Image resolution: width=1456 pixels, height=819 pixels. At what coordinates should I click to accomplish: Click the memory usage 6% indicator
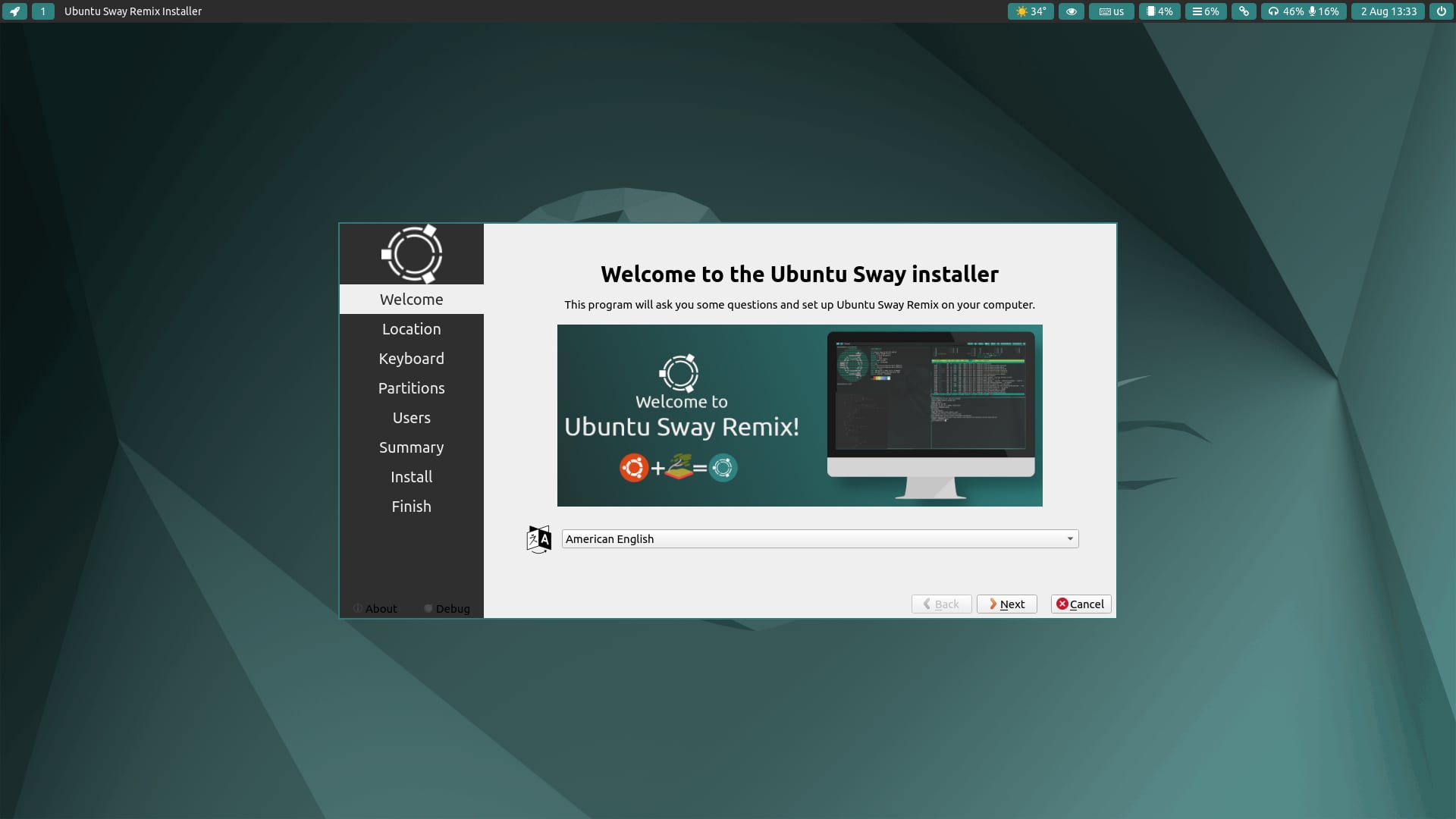tap(1206, 11)
